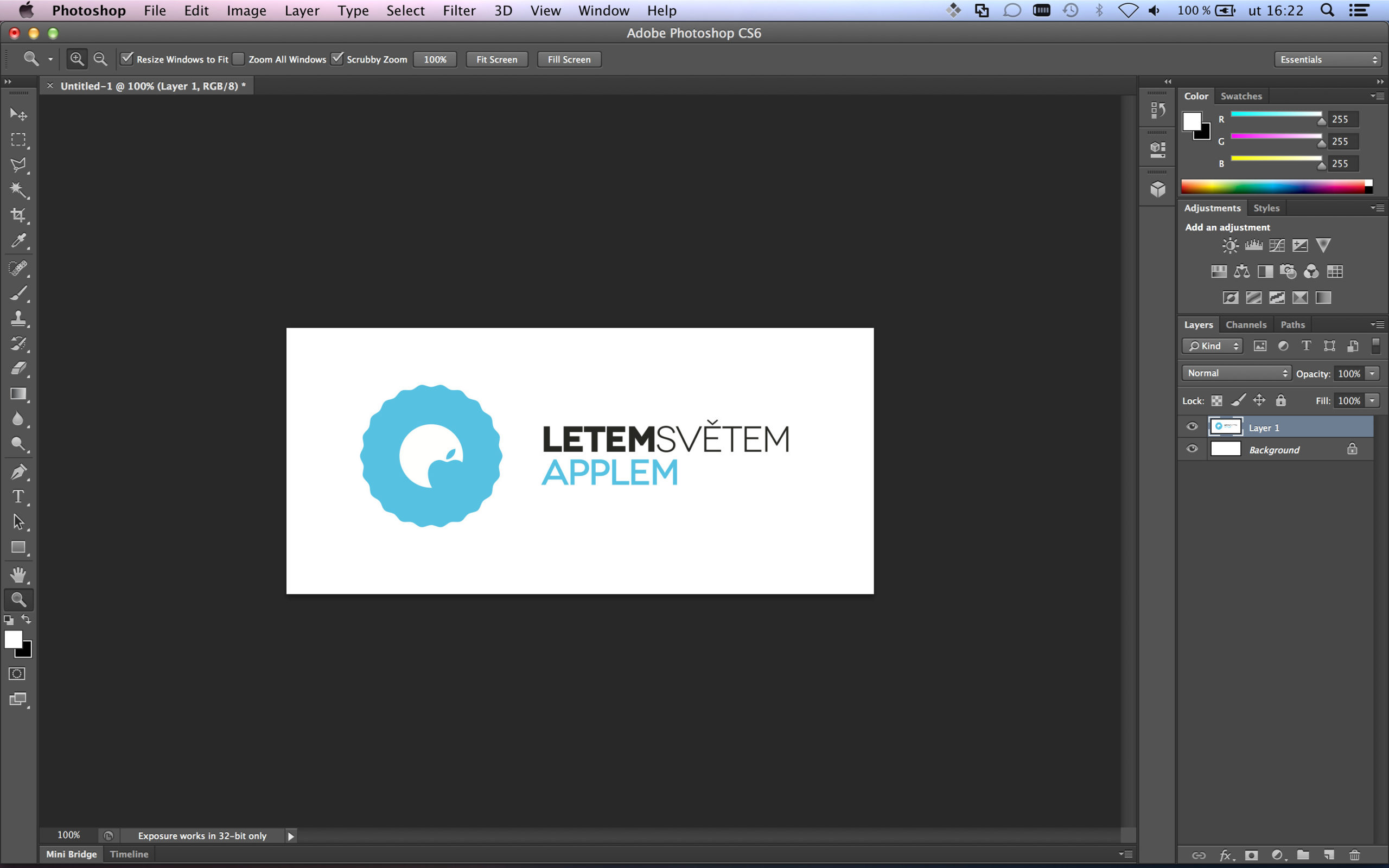Screen dimensions: 1389x868
Task: Select the Pen tool
Action: [x=18, y=471]
